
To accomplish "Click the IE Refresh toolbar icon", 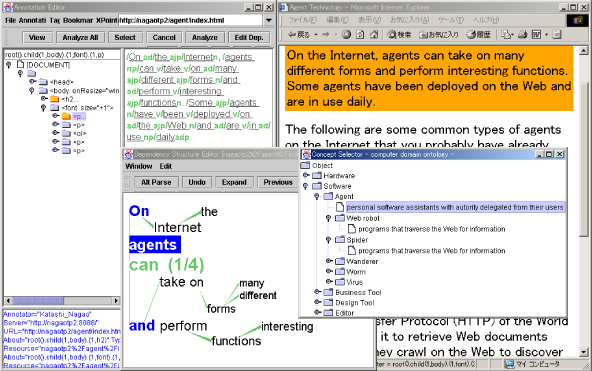I will coord(360,35).
